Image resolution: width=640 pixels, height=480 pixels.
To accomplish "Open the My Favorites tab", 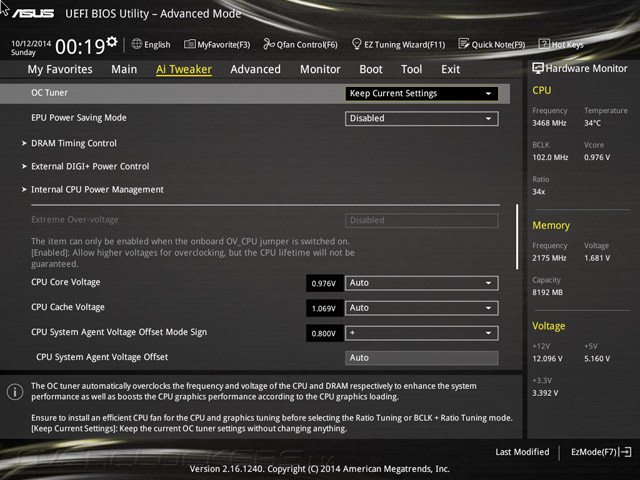I will click(60, 69).
